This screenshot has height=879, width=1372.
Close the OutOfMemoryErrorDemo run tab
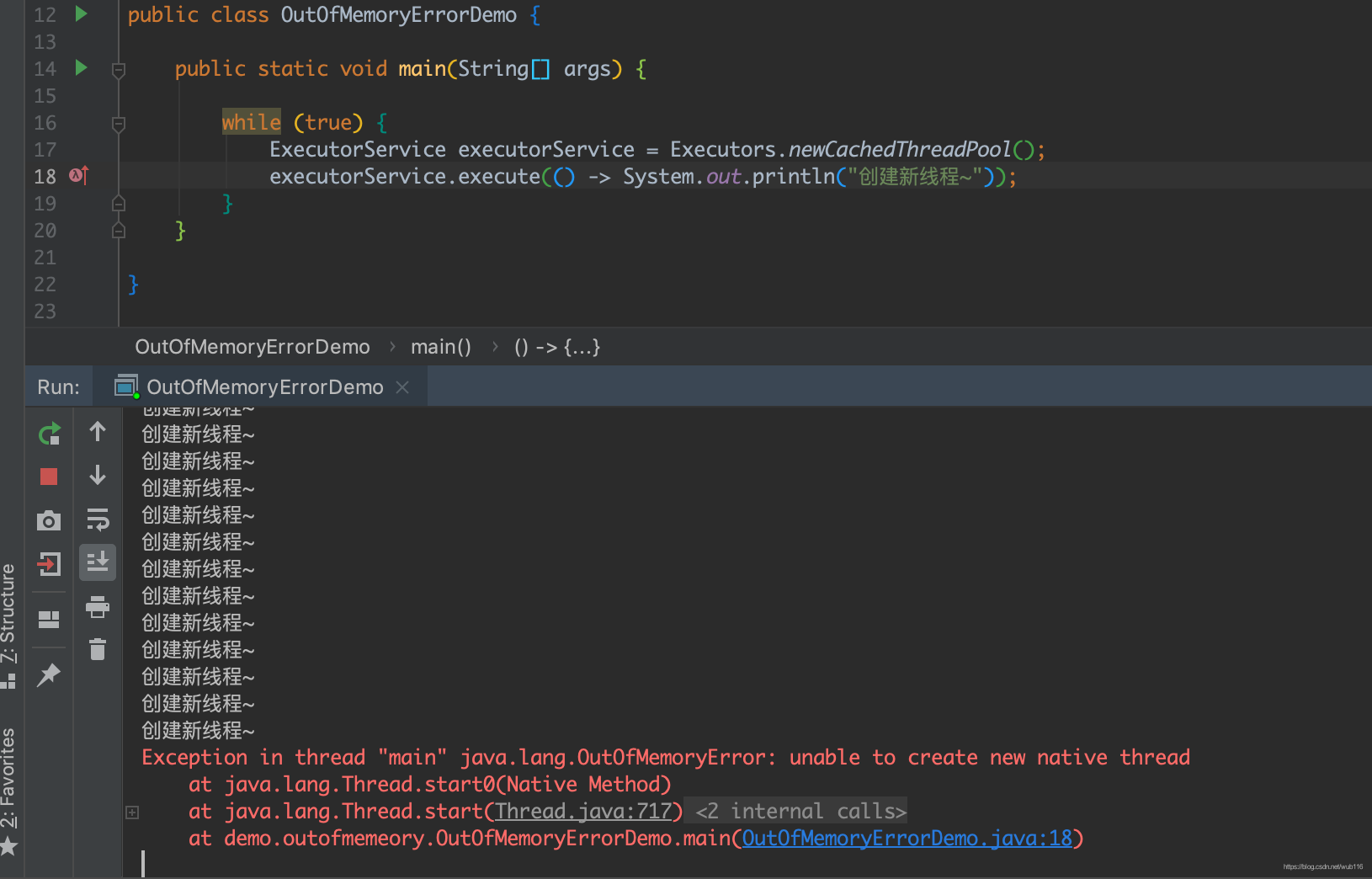[x=402, y=386]
